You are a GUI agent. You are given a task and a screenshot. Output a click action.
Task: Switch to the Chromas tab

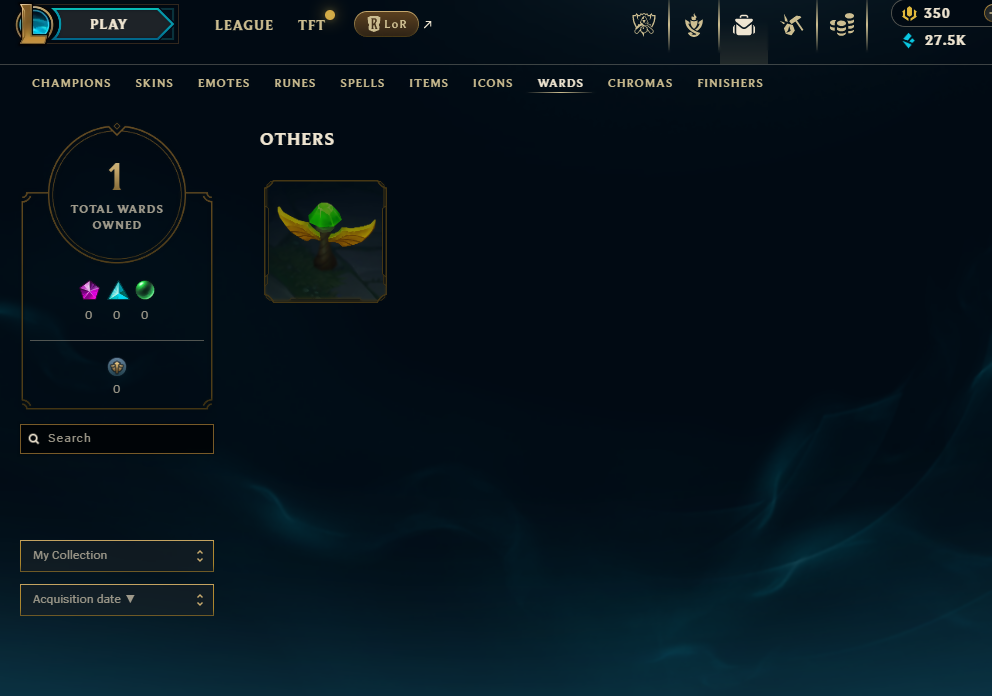640,83
